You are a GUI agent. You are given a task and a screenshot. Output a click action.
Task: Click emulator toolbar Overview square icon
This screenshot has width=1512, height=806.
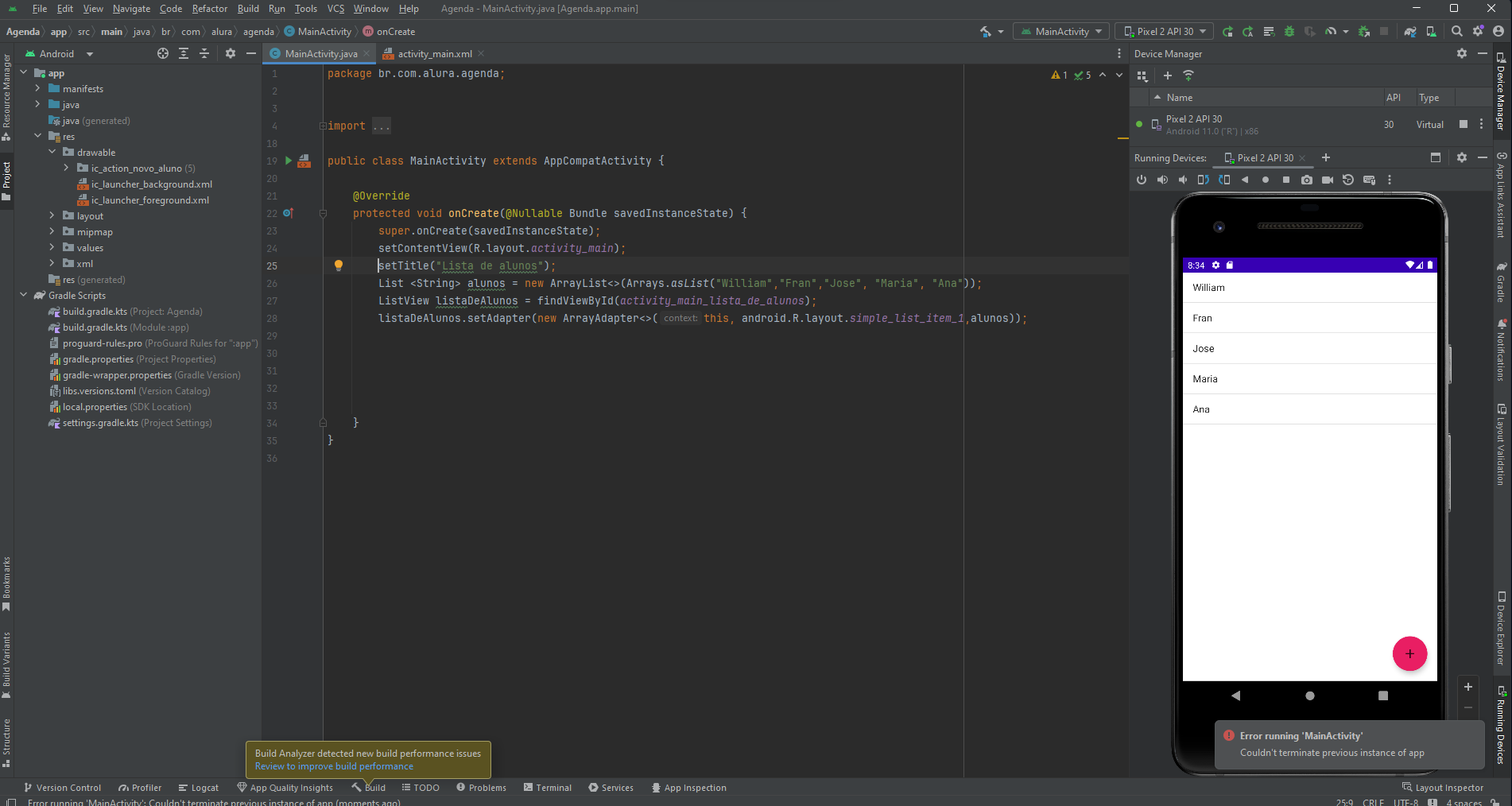click(x=1286, y=180)
